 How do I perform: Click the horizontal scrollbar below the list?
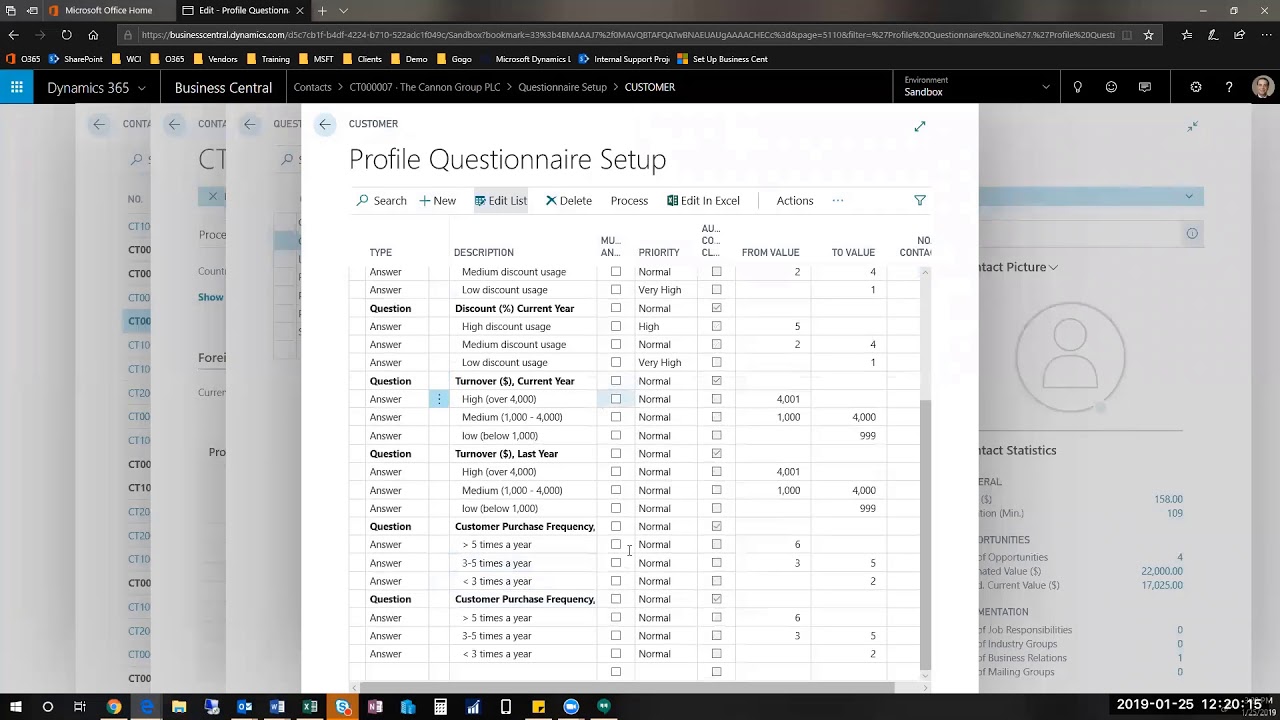625,687
